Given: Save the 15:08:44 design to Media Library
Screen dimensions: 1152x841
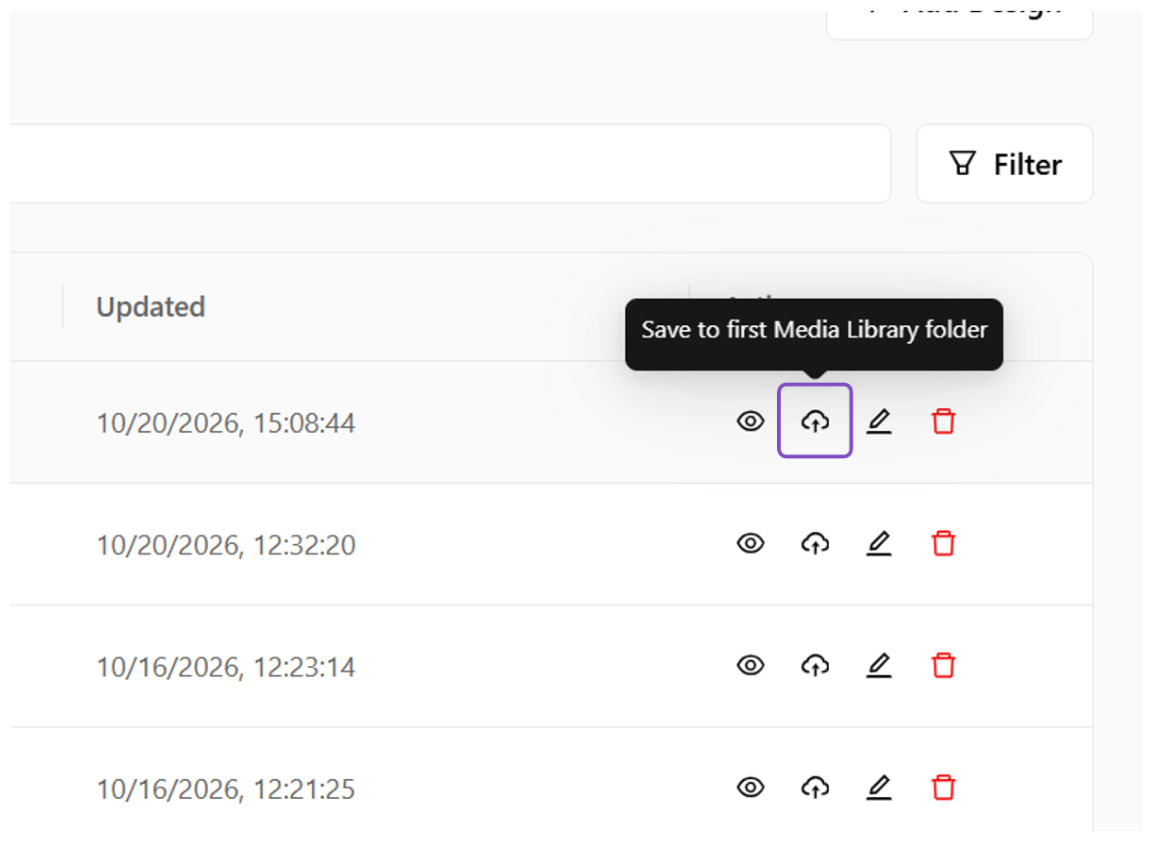Looking at the screenshot, I should tap(815, 422).
